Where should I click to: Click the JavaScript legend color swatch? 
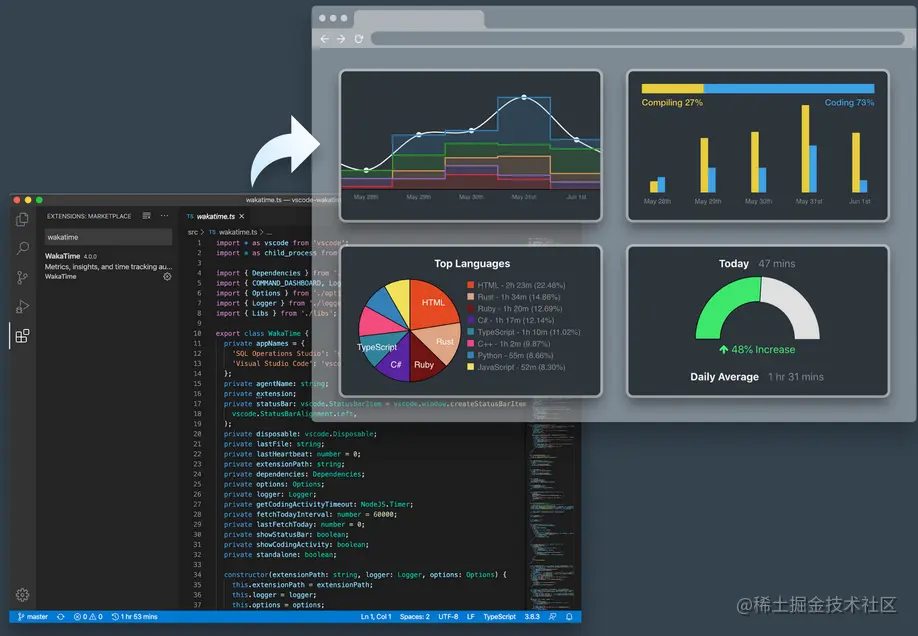click(x=471, y=367)
